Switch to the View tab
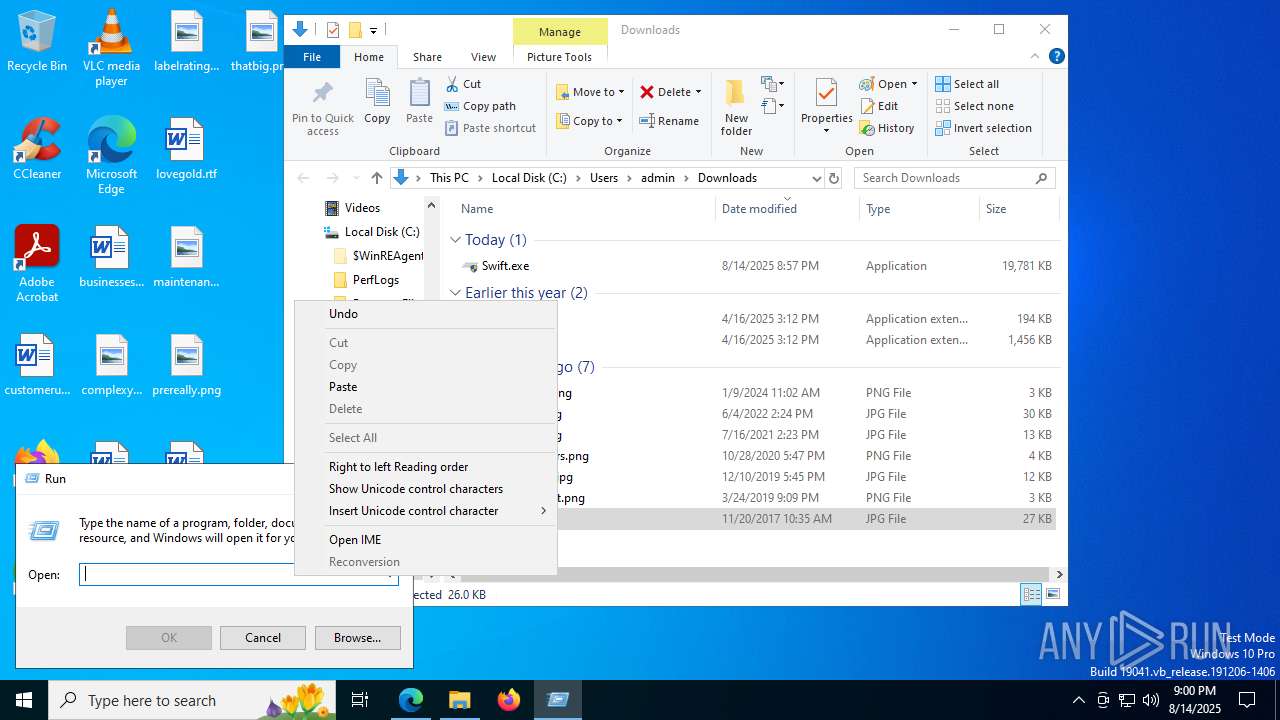The image size is (1280, 720). [x=483, y=57]
